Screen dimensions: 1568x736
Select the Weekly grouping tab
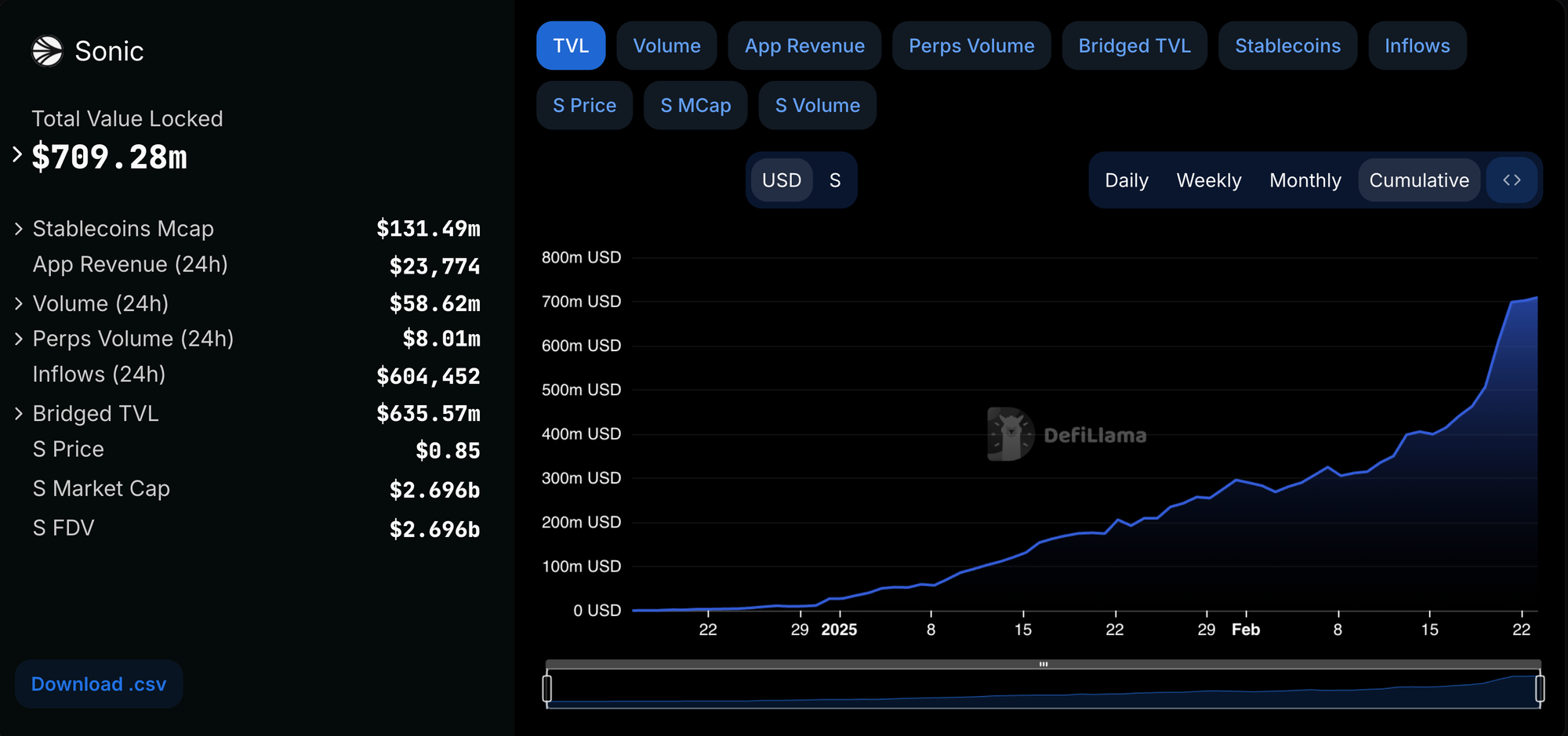[1209, 180]
